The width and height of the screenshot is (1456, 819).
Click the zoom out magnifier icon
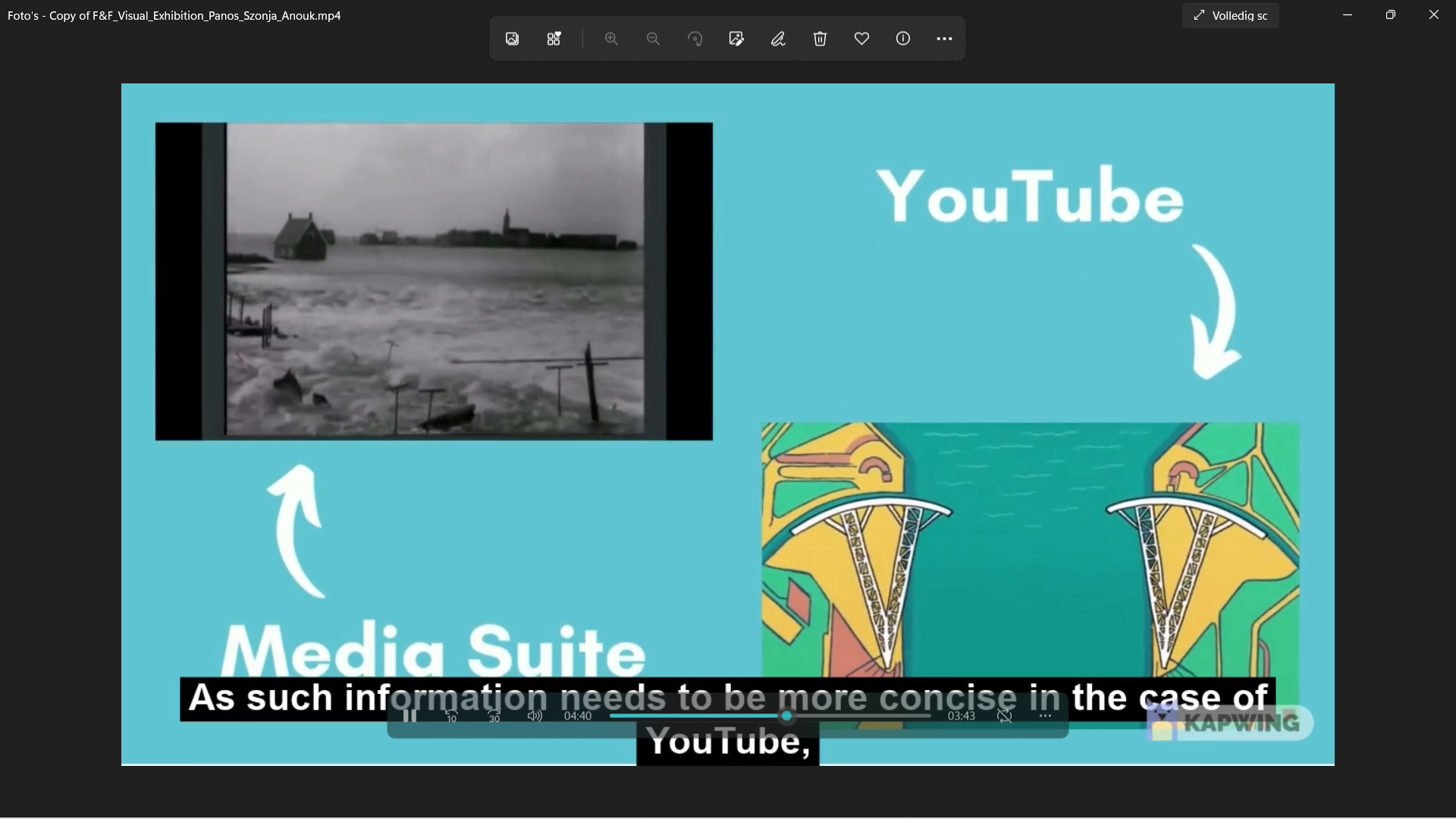[653, 39]
